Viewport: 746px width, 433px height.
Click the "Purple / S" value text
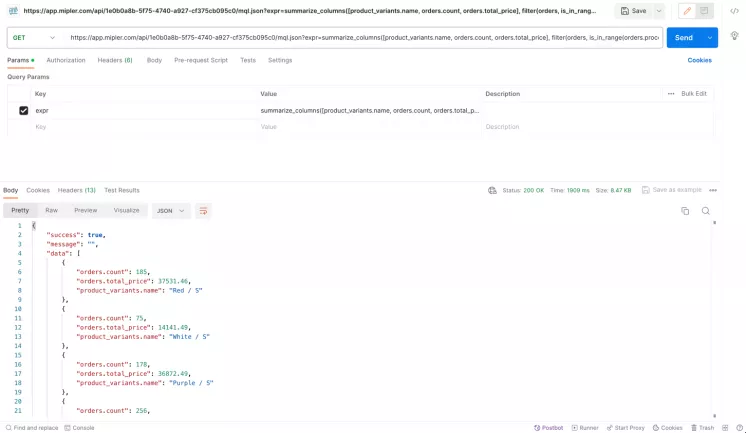tap(191, 383)
